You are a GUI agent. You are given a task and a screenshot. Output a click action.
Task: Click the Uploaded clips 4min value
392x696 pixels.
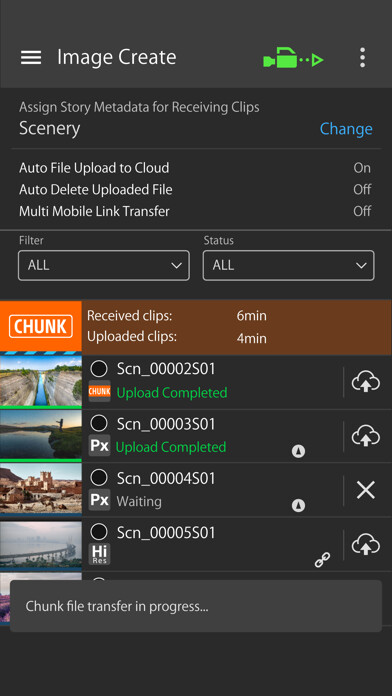point(251,339)
